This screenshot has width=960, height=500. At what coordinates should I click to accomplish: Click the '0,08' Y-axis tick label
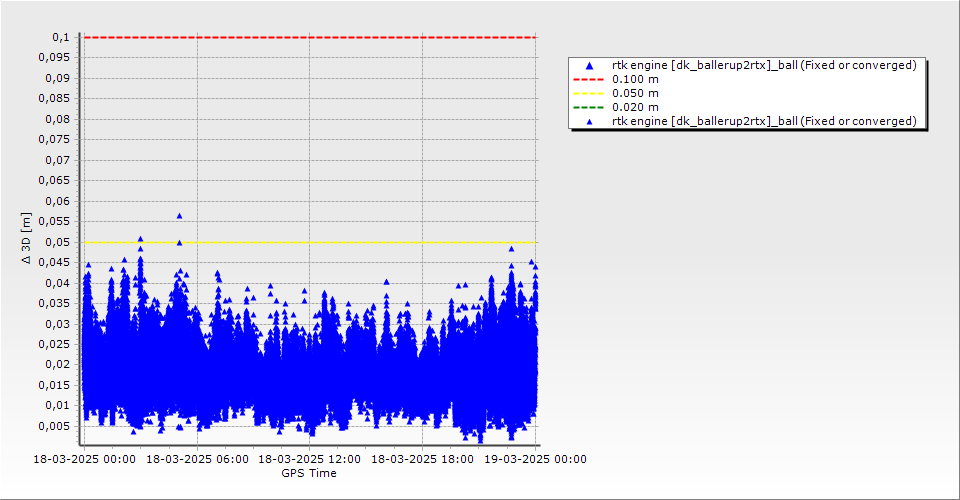tap(58, 119)
